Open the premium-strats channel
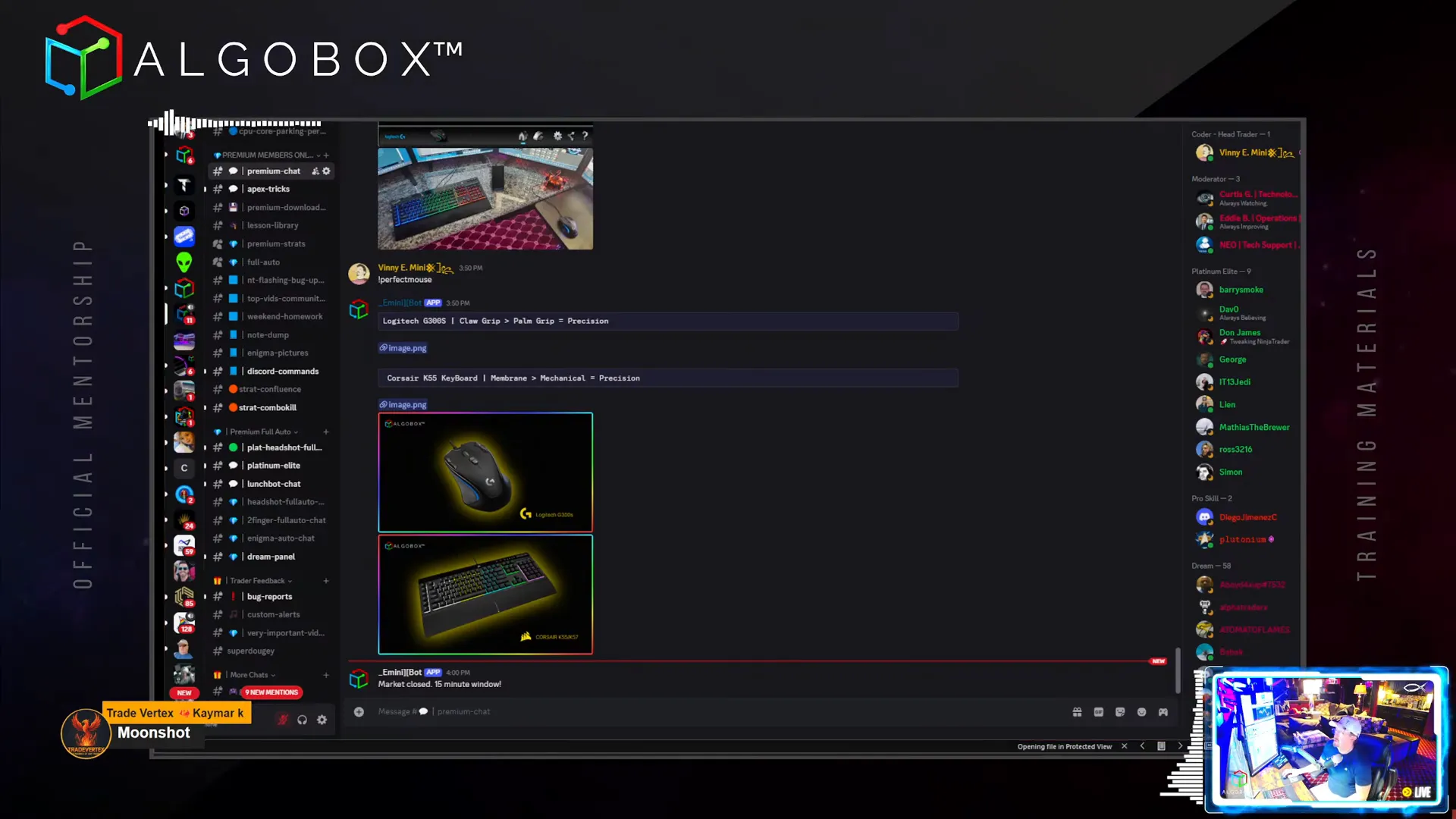This screenshot has height=819, width=1456. pos(271,244)
